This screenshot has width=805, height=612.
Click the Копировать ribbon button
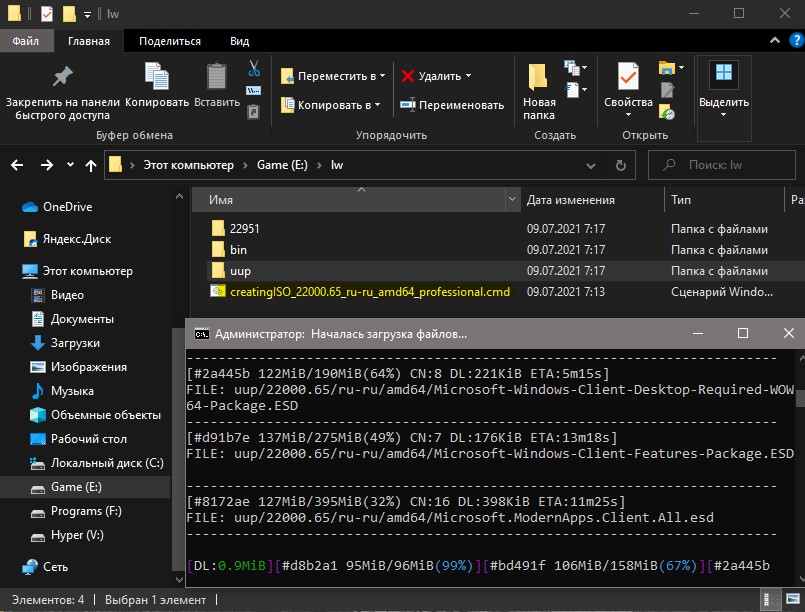(x=157, y=86)
